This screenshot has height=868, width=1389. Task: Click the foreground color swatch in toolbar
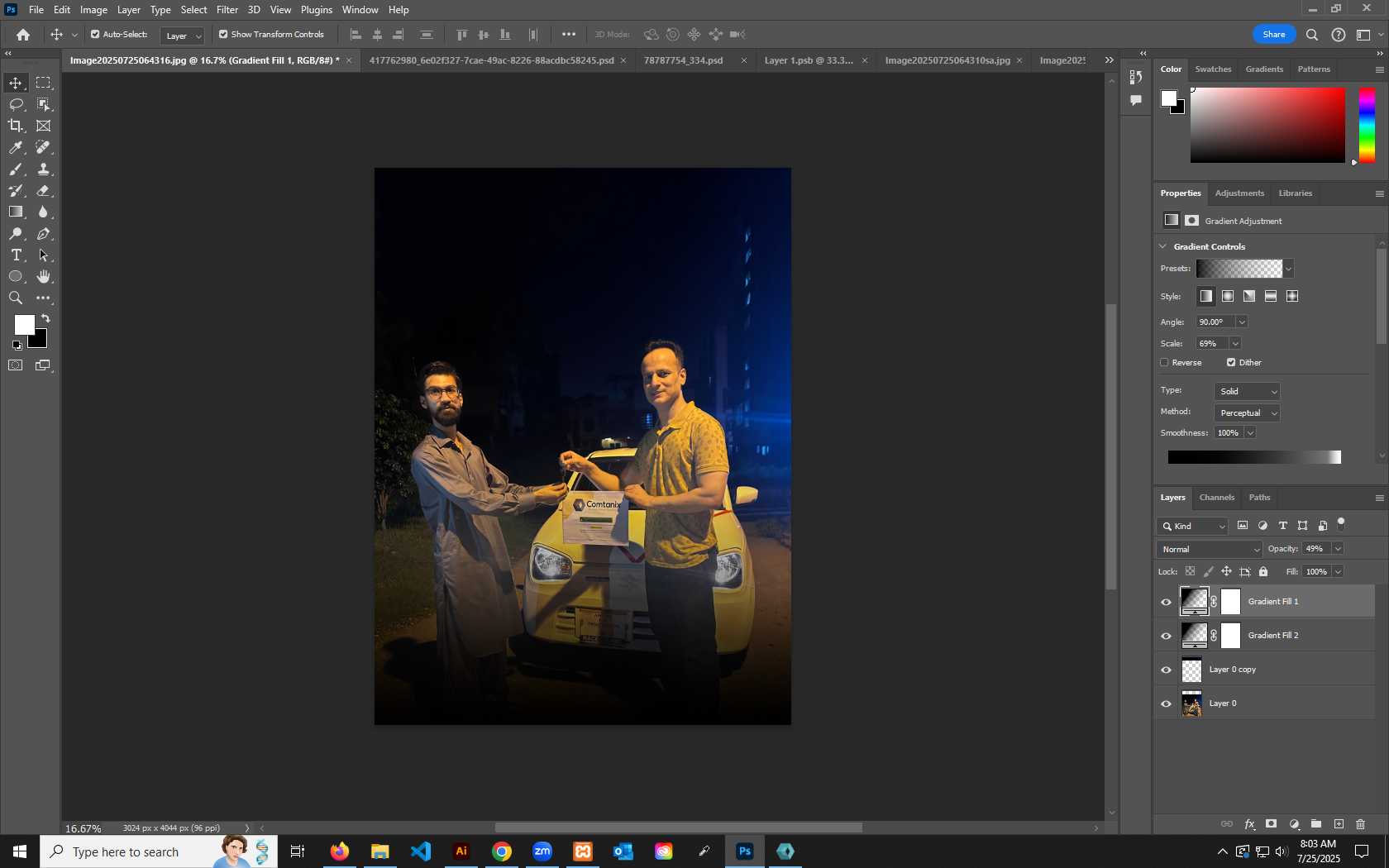[x=25, y=325]
